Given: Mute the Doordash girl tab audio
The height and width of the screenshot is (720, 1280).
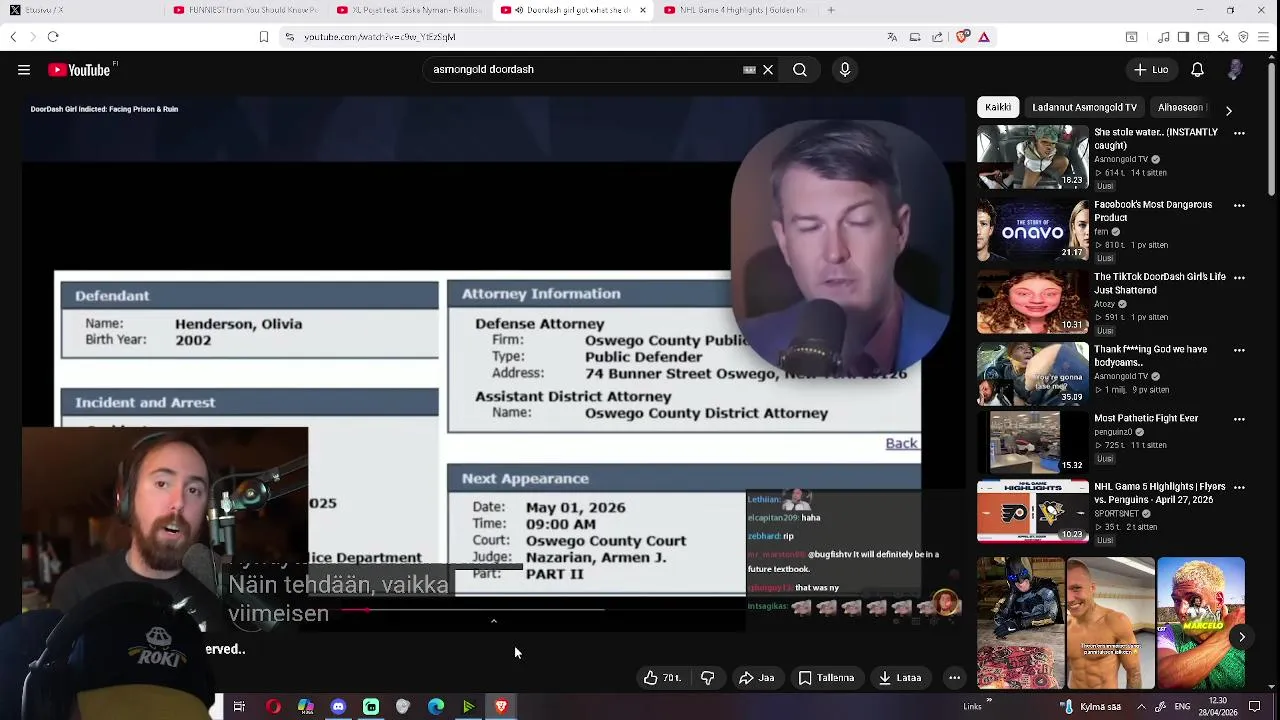Looking at the screenshot, I should tap(520, 10).
